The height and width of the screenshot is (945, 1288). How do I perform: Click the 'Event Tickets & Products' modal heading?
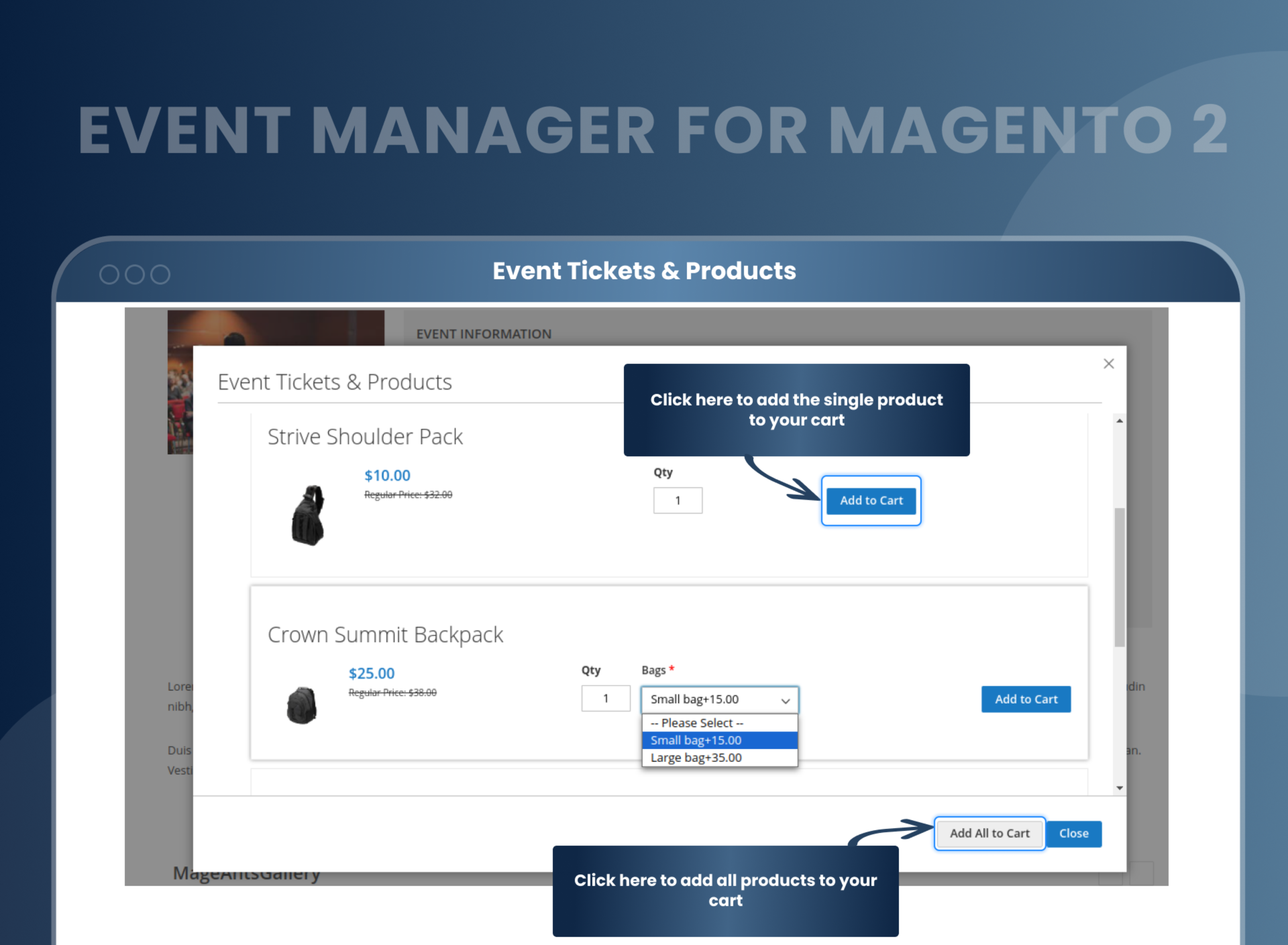334,382
